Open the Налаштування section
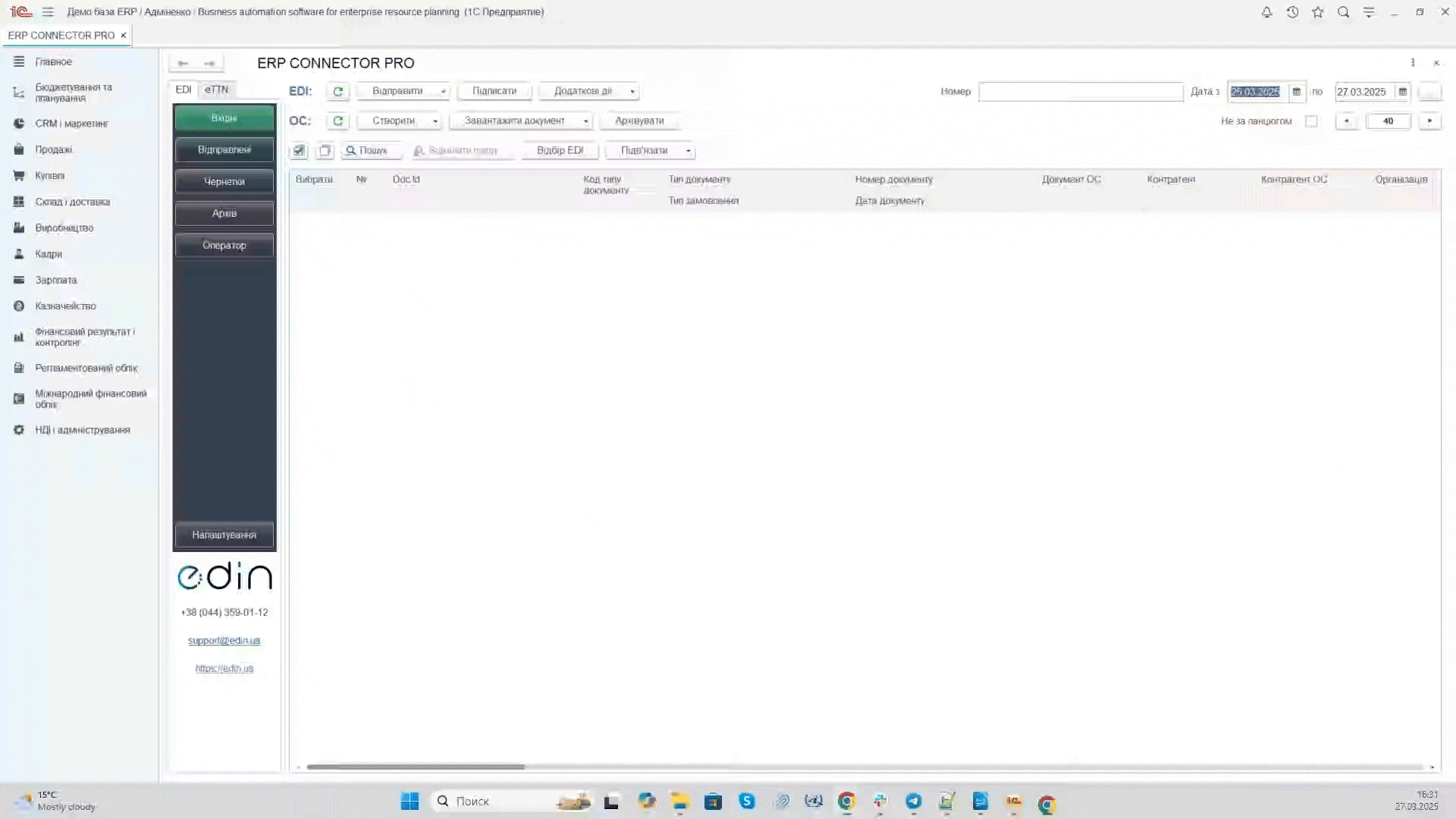This screenshot has width=1456, height=819. coord(224,535)
